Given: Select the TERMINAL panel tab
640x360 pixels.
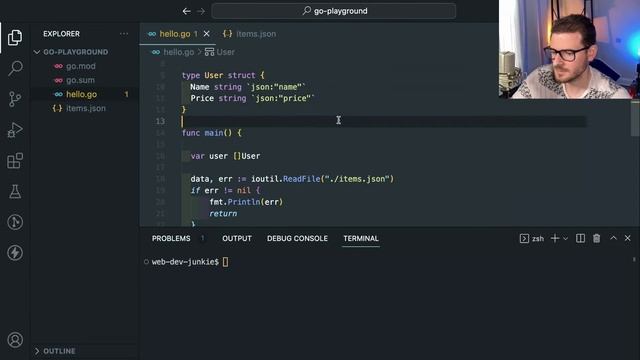Looking at the screenshot, I should 361,238.
